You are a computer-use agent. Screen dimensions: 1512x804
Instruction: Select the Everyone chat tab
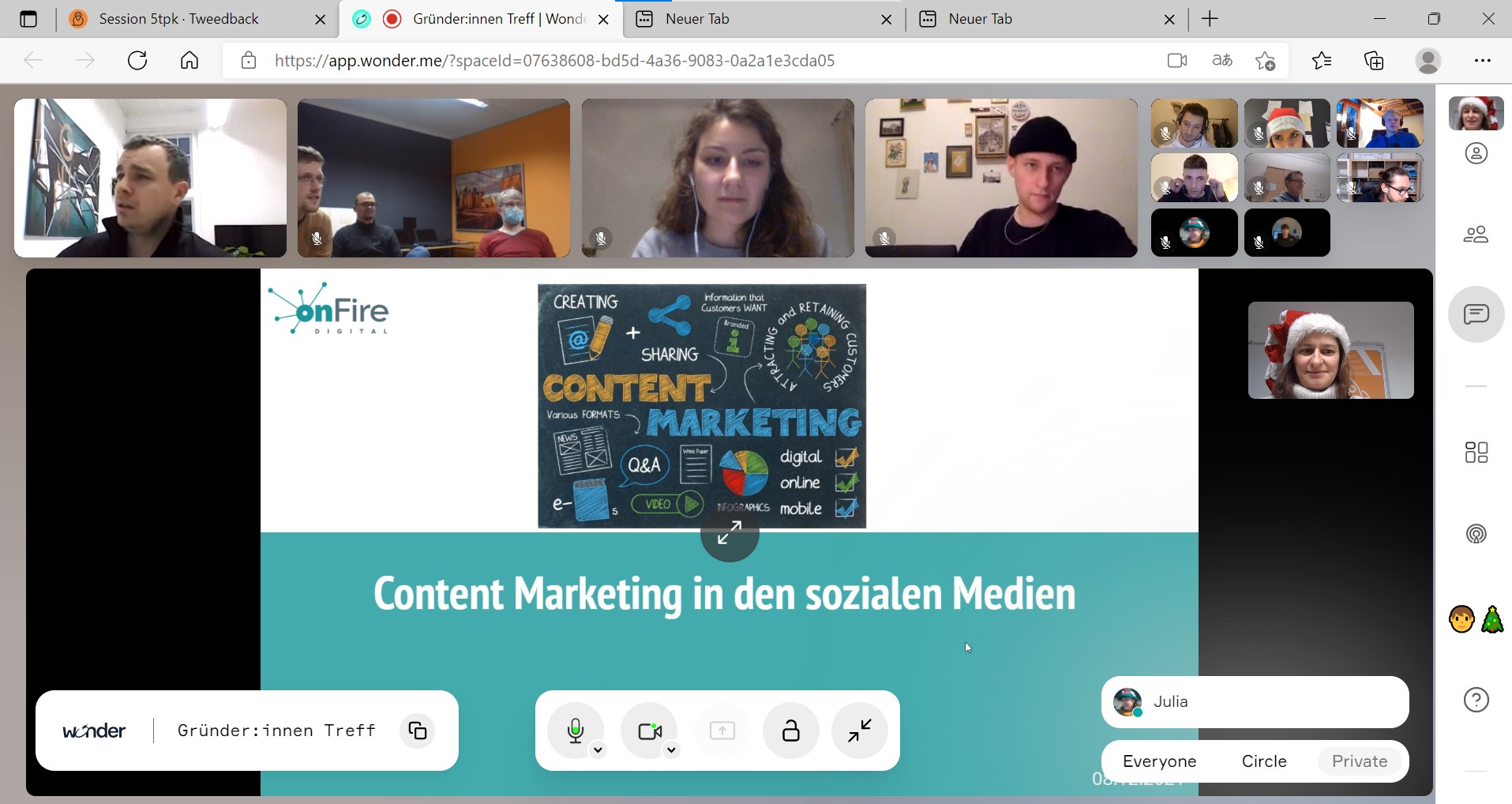point(1159,761)
